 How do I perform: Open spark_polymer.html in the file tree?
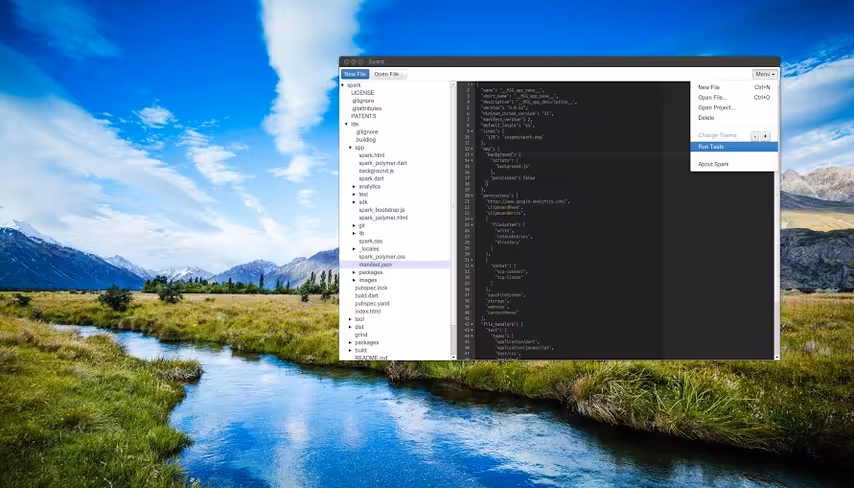pos(383,218)
